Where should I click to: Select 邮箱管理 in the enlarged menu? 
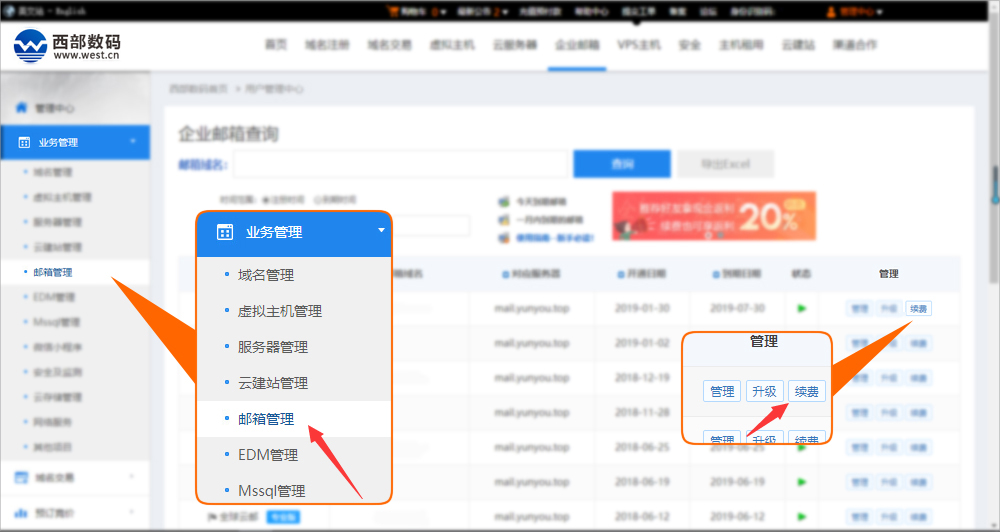(266, 419)
